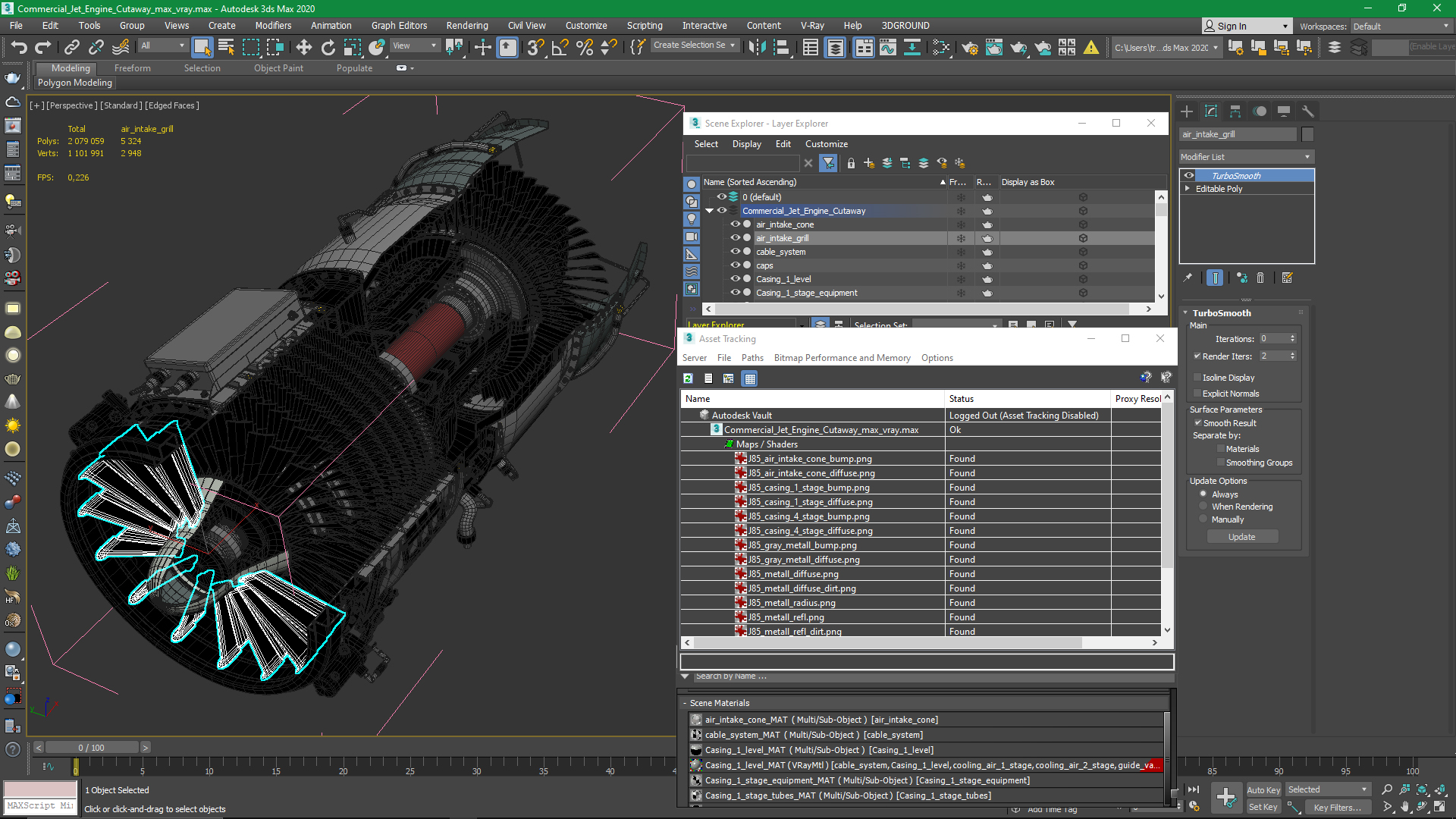Open Schematic View icon
Viewport: 1456px width, 819px height.
[912, 47]
